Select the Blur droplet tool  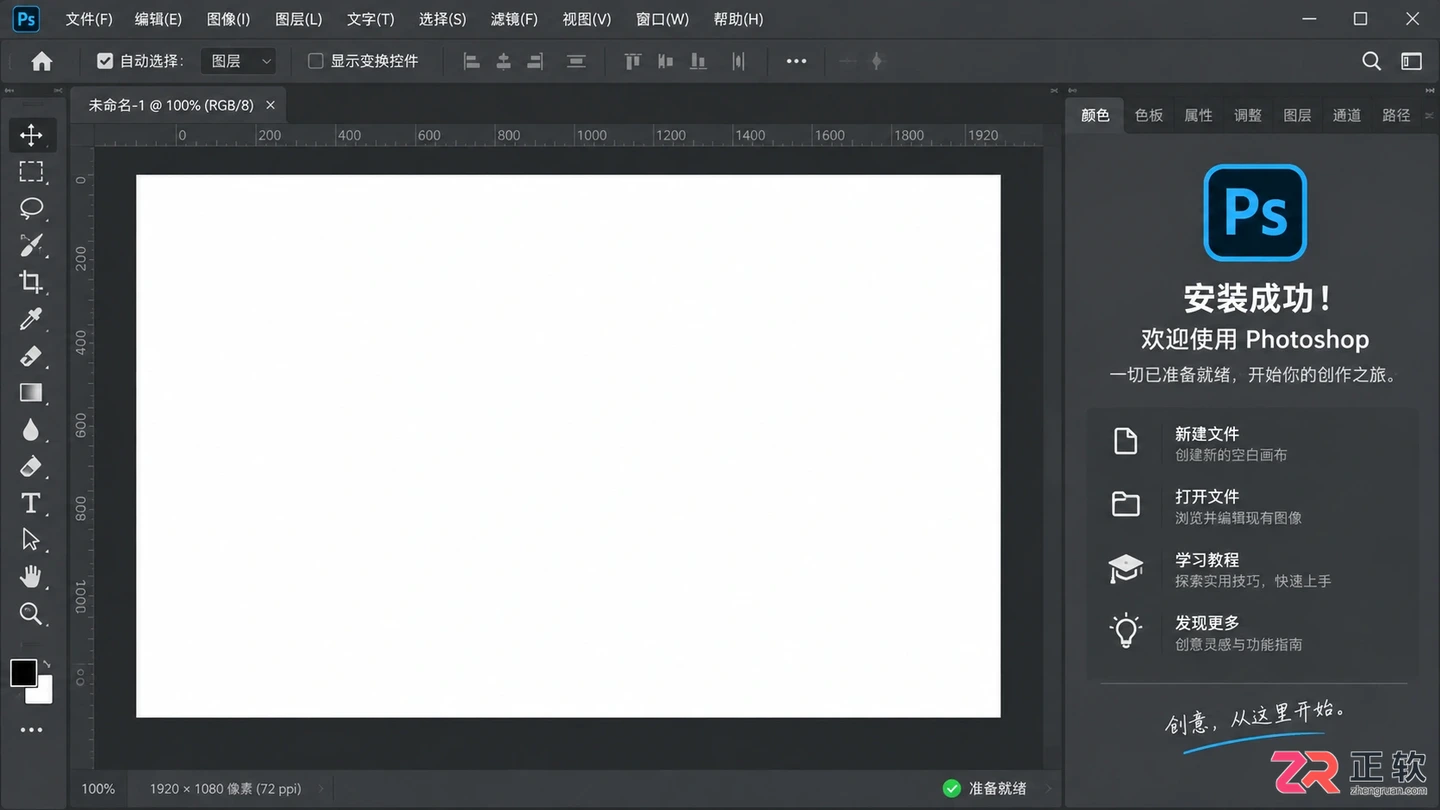coord(31,430)
